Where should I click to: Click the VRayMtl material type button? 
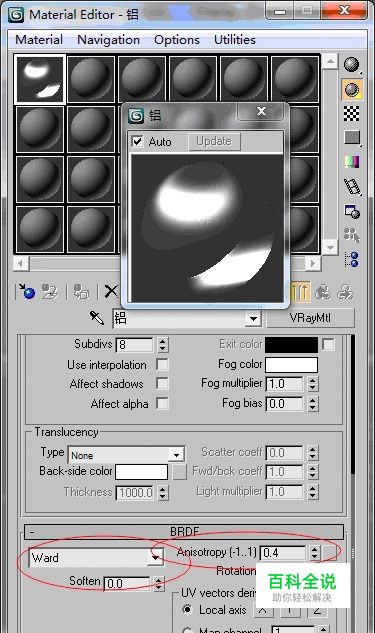(x=310, y=318)
